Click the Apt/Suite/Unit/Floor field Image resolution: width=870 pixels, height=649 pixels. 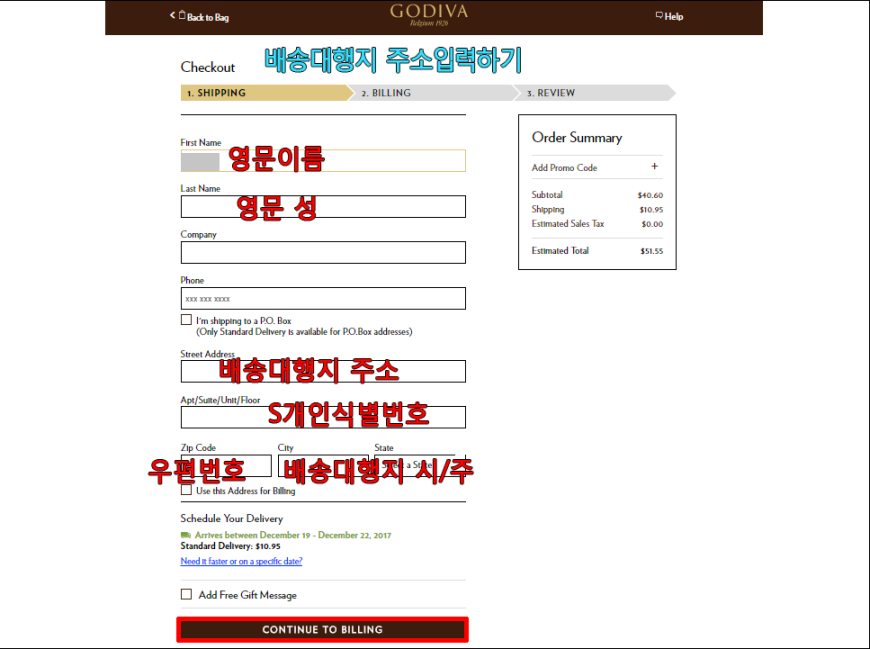(x=323, y=417)
